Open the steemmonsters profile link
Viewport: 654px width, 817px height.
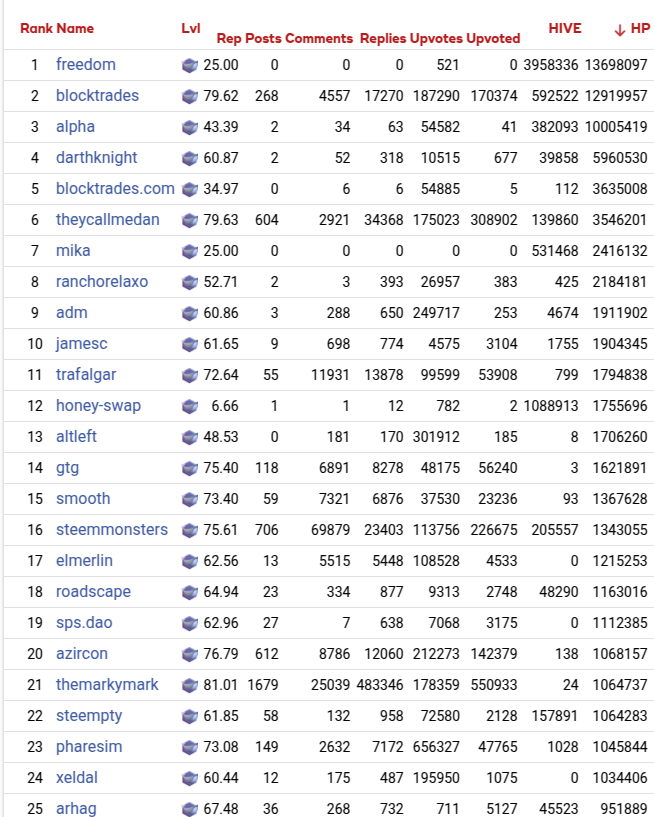(112, 530)
